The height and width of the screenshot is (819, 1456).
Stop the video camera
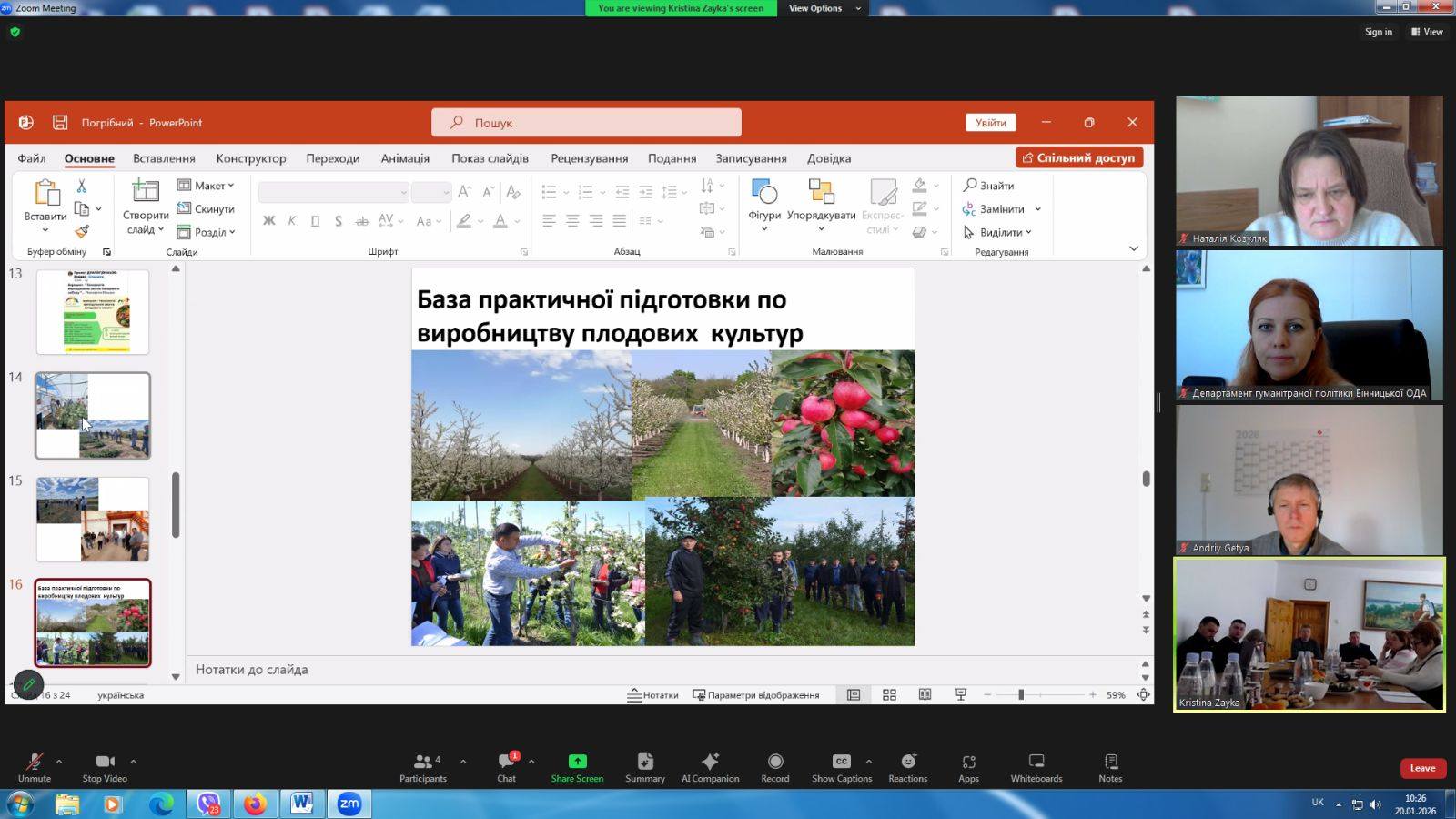coord(105,766)
